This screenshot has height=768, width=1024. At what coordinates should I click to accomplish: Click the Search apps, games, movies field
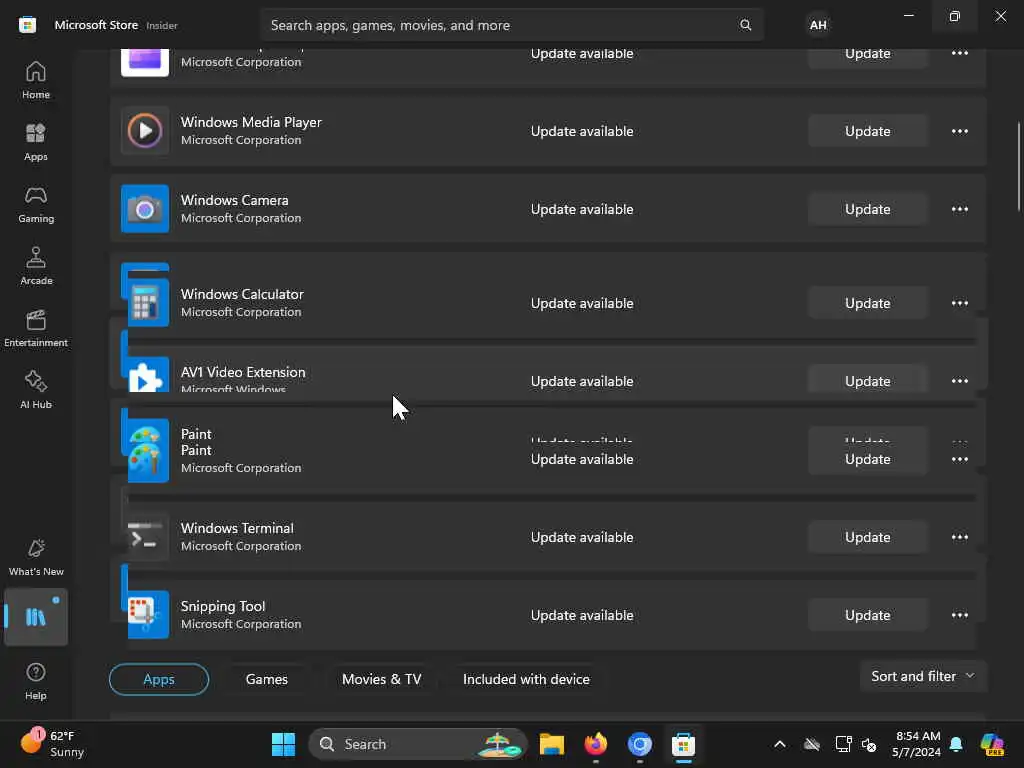pos(511,25)
